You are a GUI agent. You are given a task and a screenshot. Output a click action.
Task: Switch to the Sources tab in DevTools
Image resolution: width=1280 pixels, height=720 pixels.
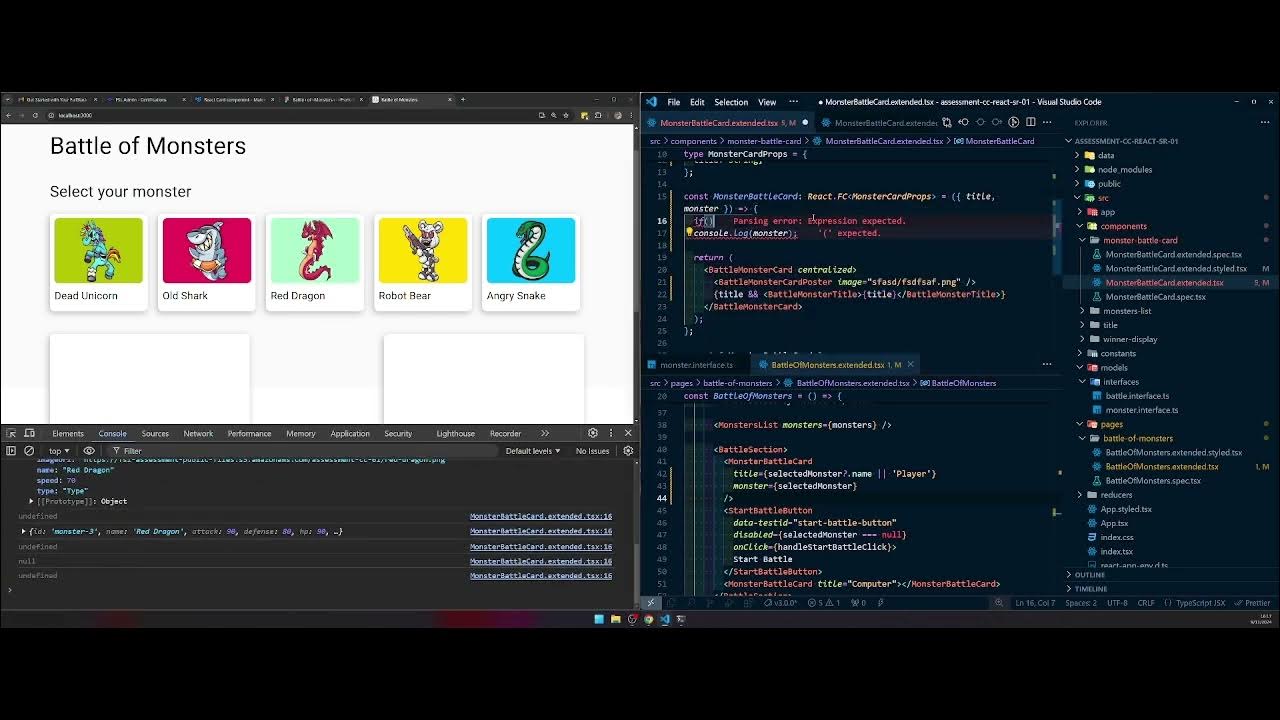tap(155, 433)
